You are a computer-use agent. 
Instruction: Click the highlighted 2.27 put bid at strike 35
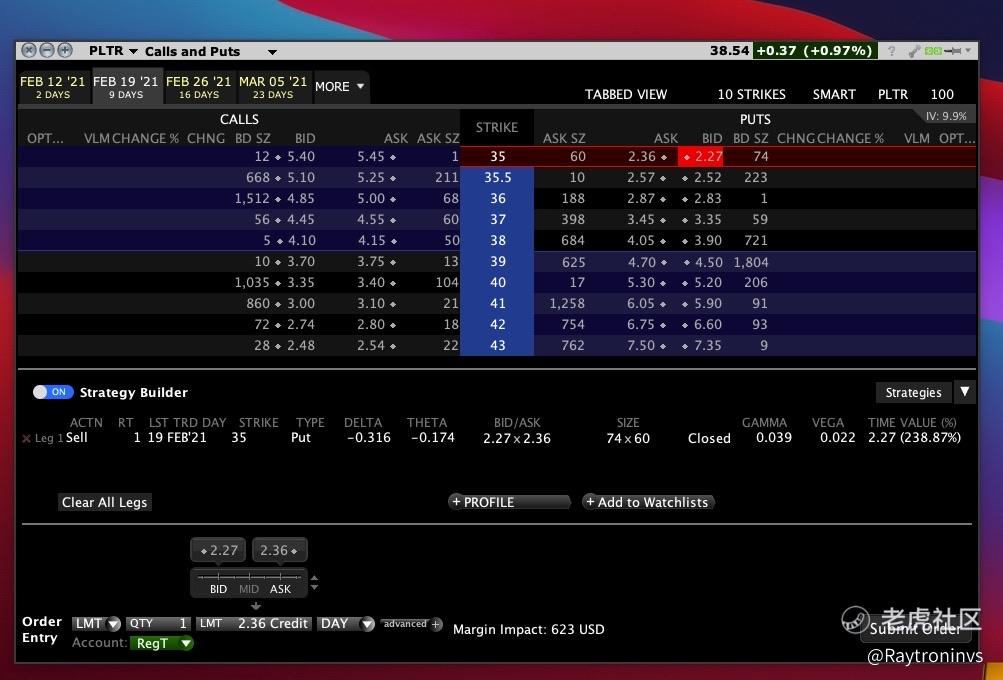701,156
